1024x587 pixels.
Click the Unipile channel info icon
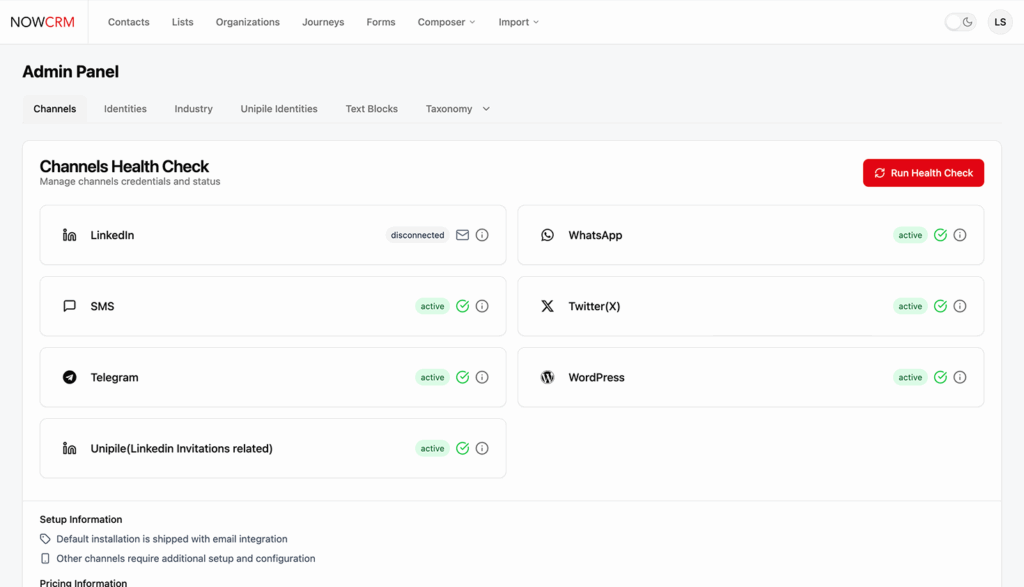click(x=482, y=448)
